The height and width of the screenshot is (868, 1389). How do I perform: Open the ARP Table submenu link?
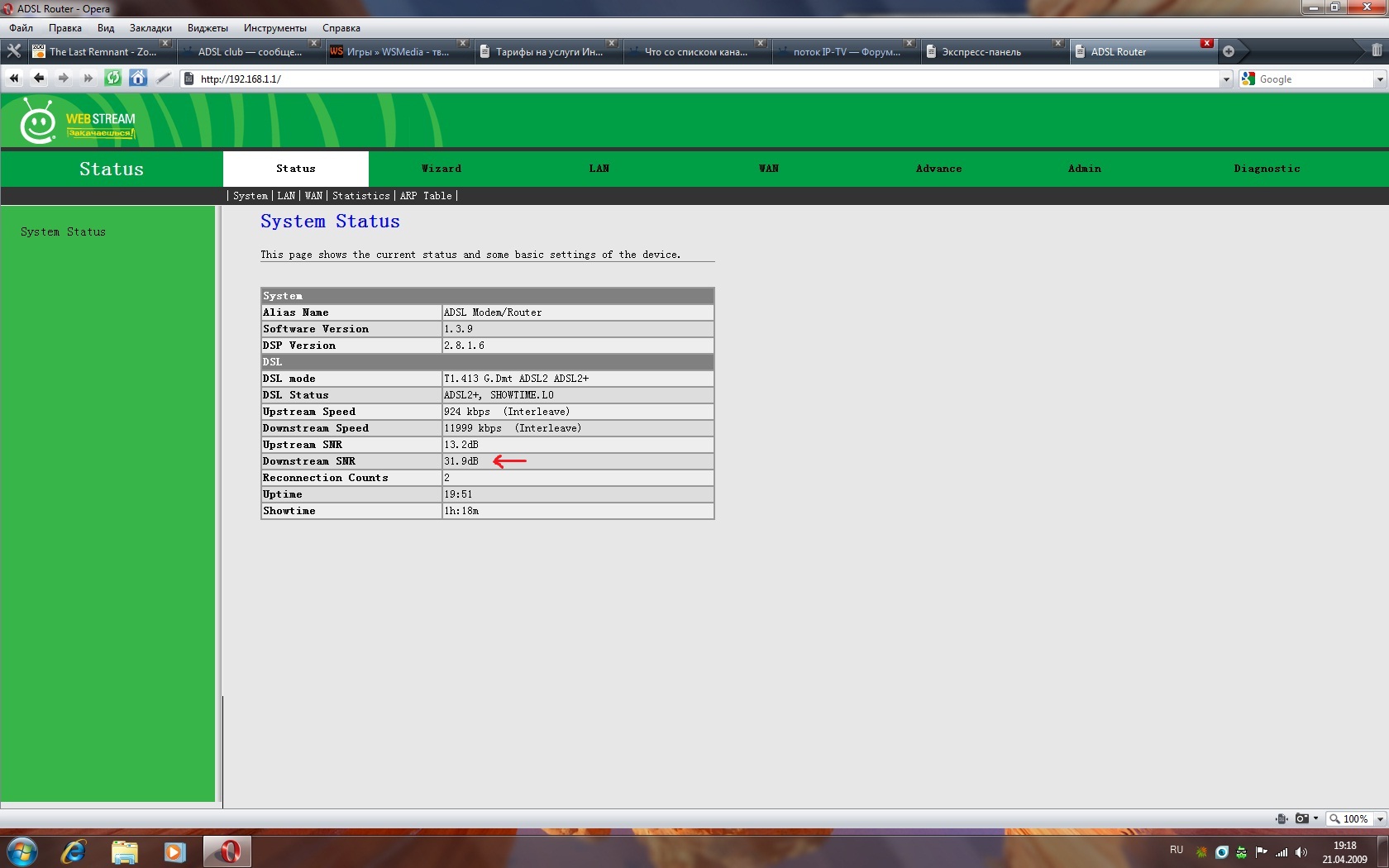426,196
